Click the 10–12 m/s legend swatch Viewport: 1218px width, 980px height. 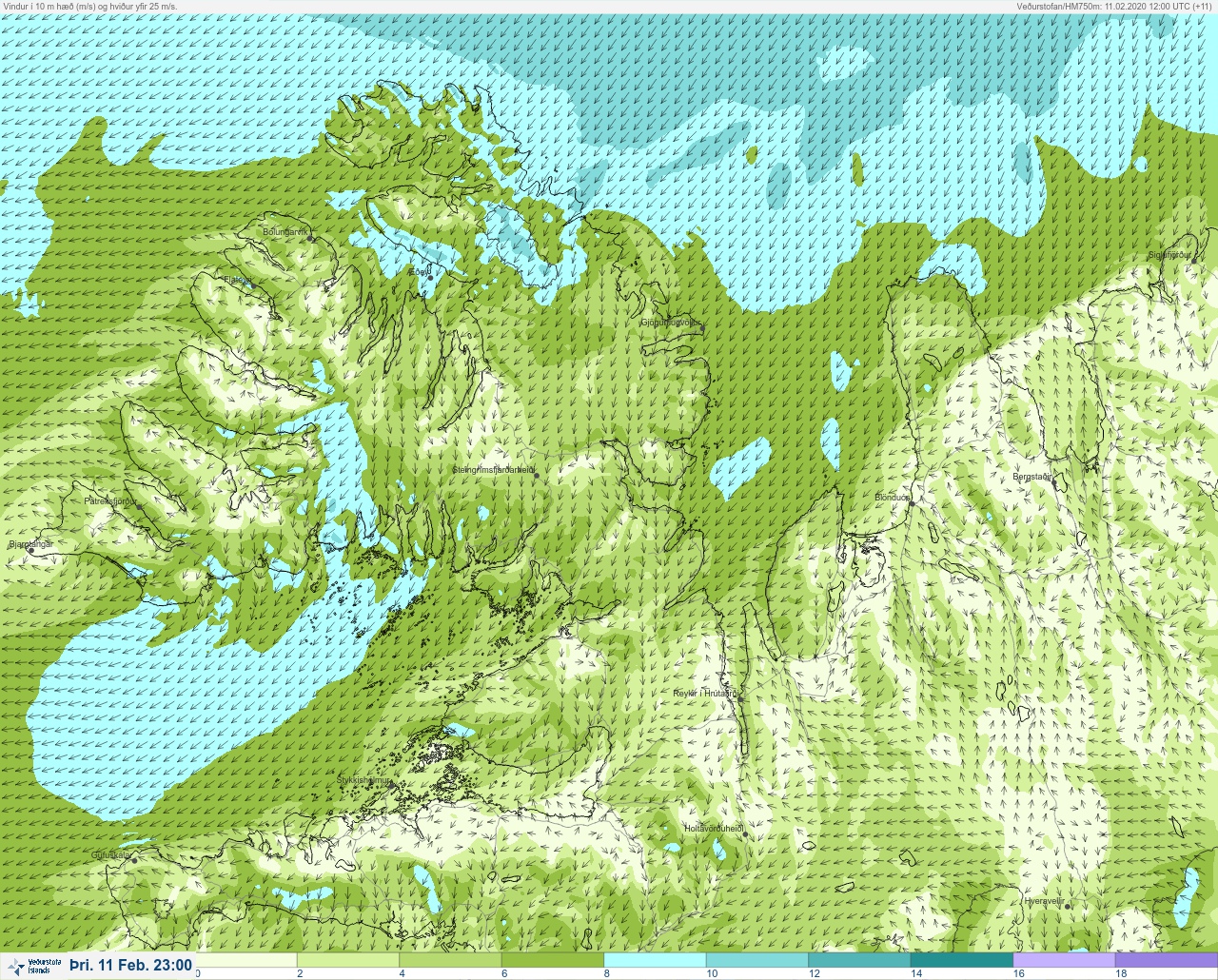(x=757, y=960)
